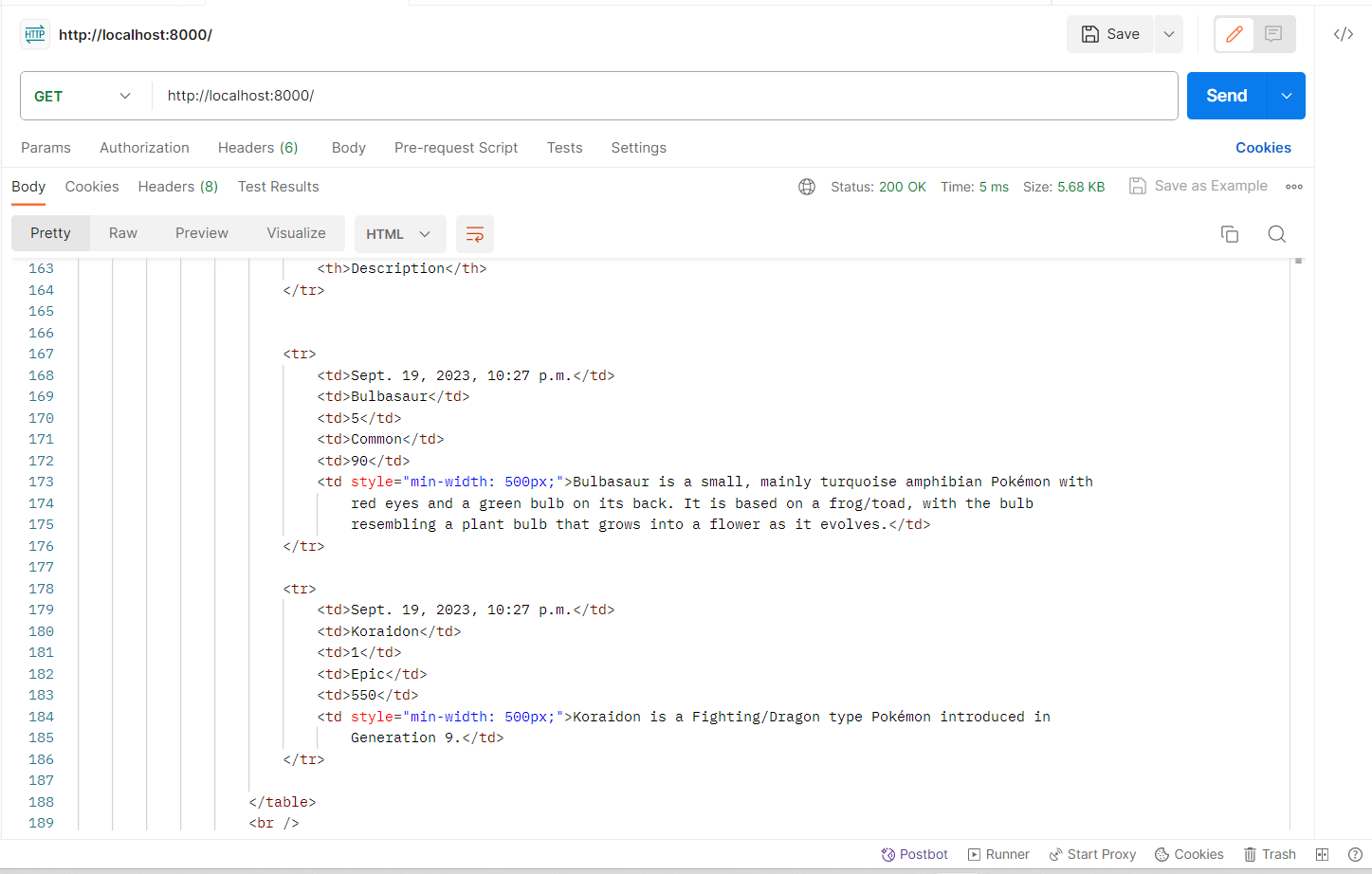Open the HTML format dropdown
This screenshot has height=874, width=1372.
(x=398, y=234)
